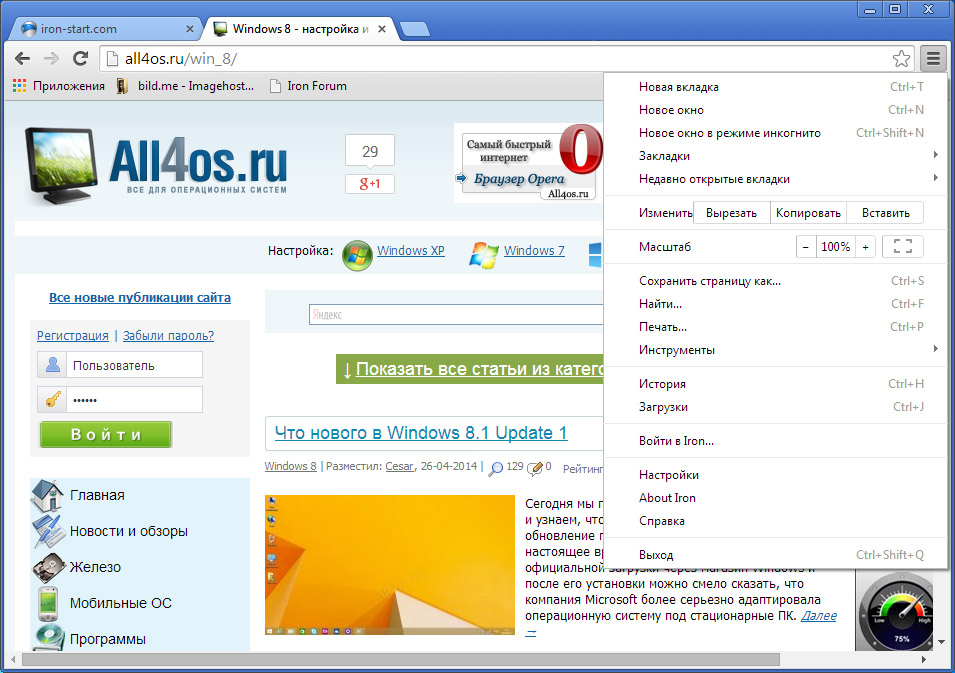Click the Windows XP round logo icon

click(x=357, y=255)
